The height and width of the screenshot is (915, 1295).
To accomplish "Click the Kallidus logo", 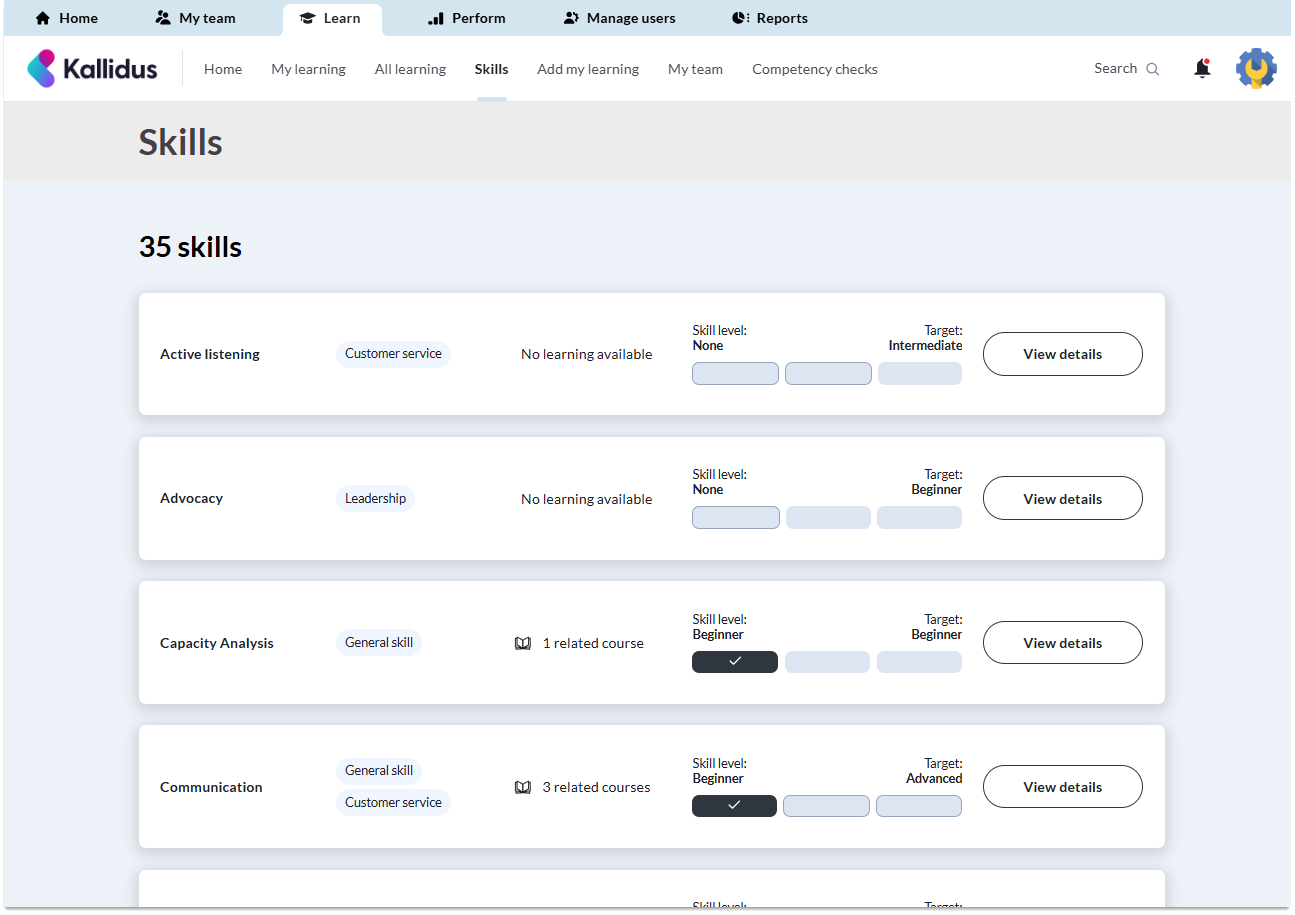I will [92, 69].
